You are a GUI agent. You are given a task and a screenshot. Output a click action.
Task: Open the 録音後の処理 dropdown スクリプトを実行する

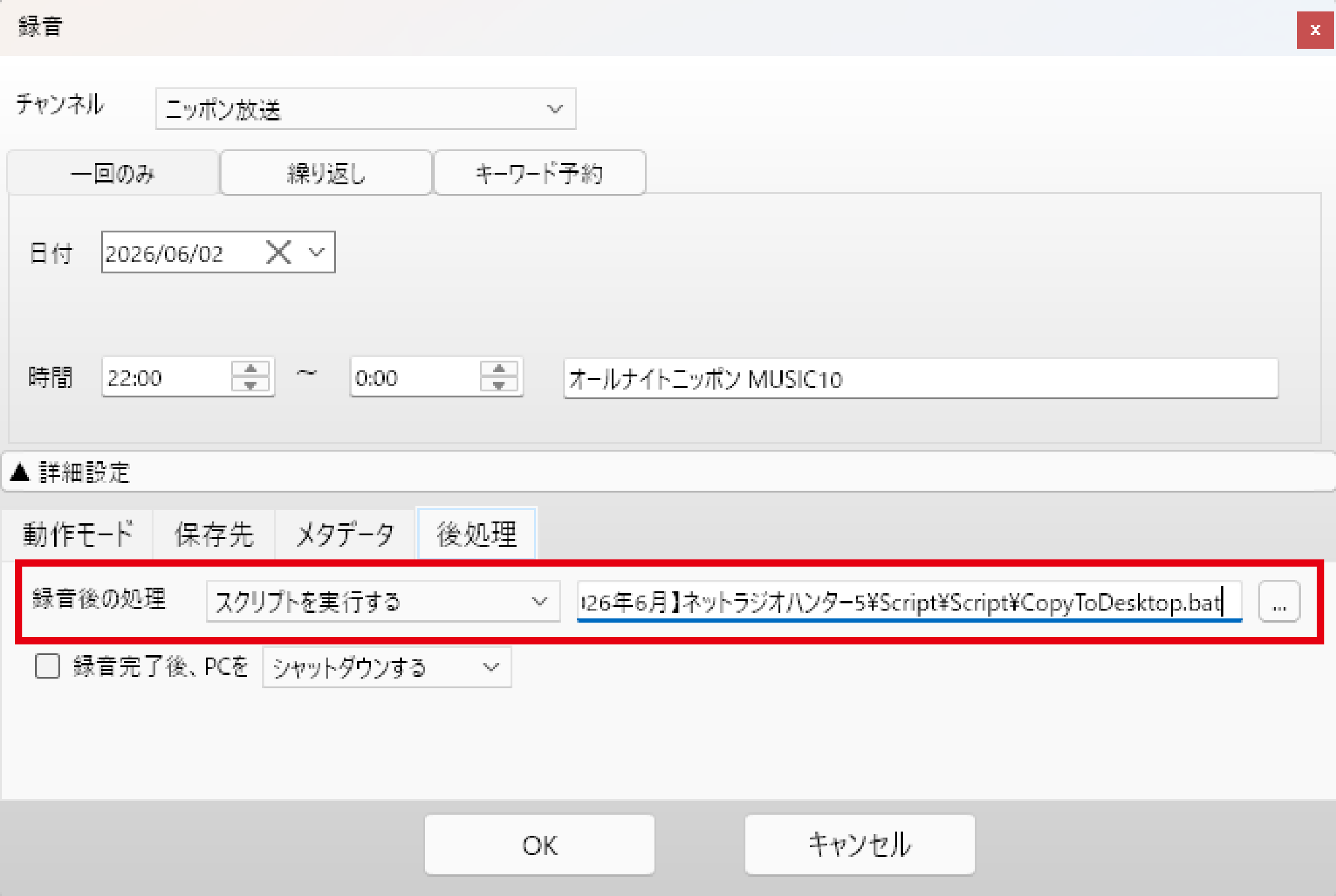coord(383,602)
